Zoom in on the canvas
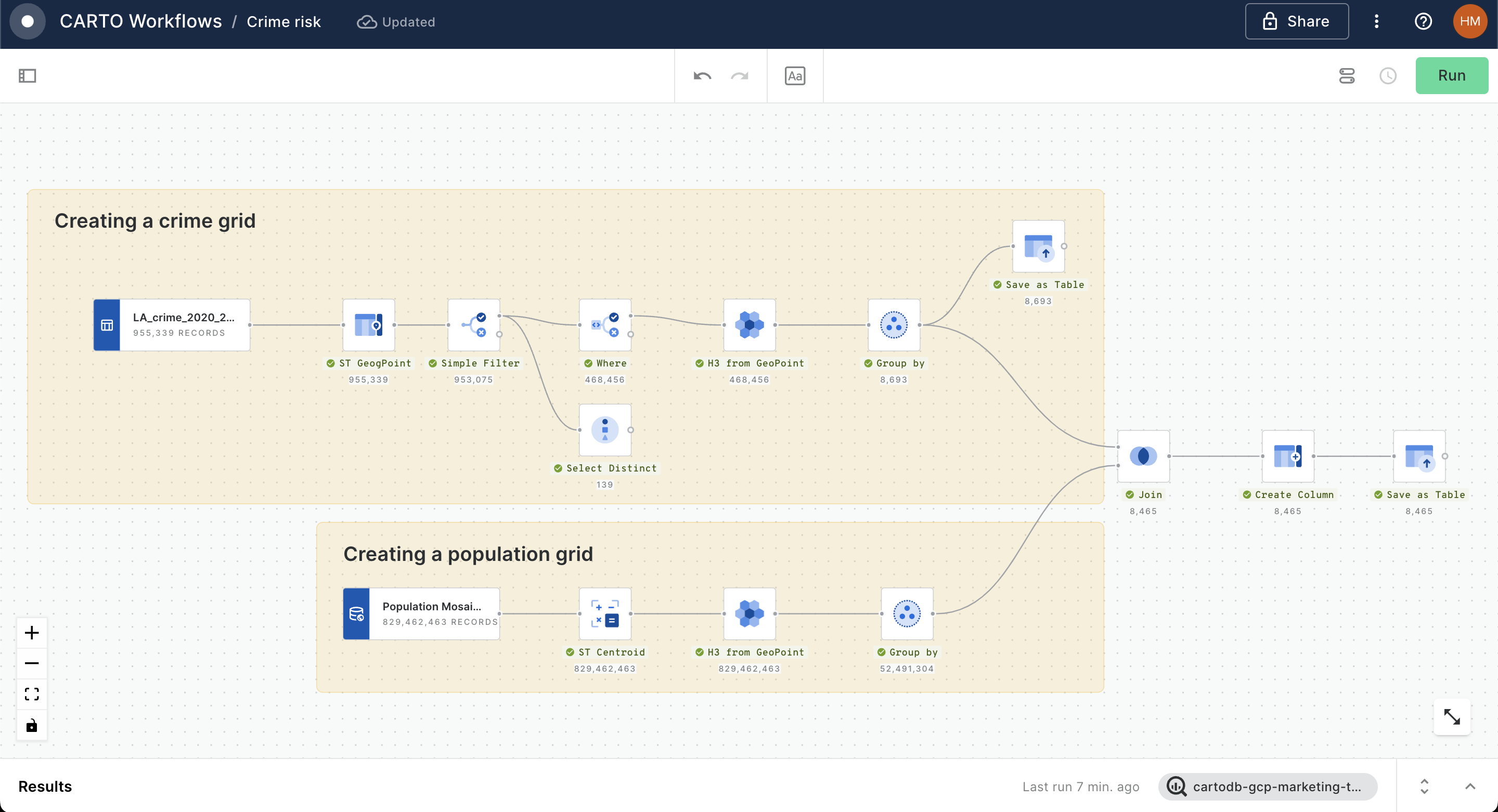This screenshot has width=1498, height=812. (32, 633)
